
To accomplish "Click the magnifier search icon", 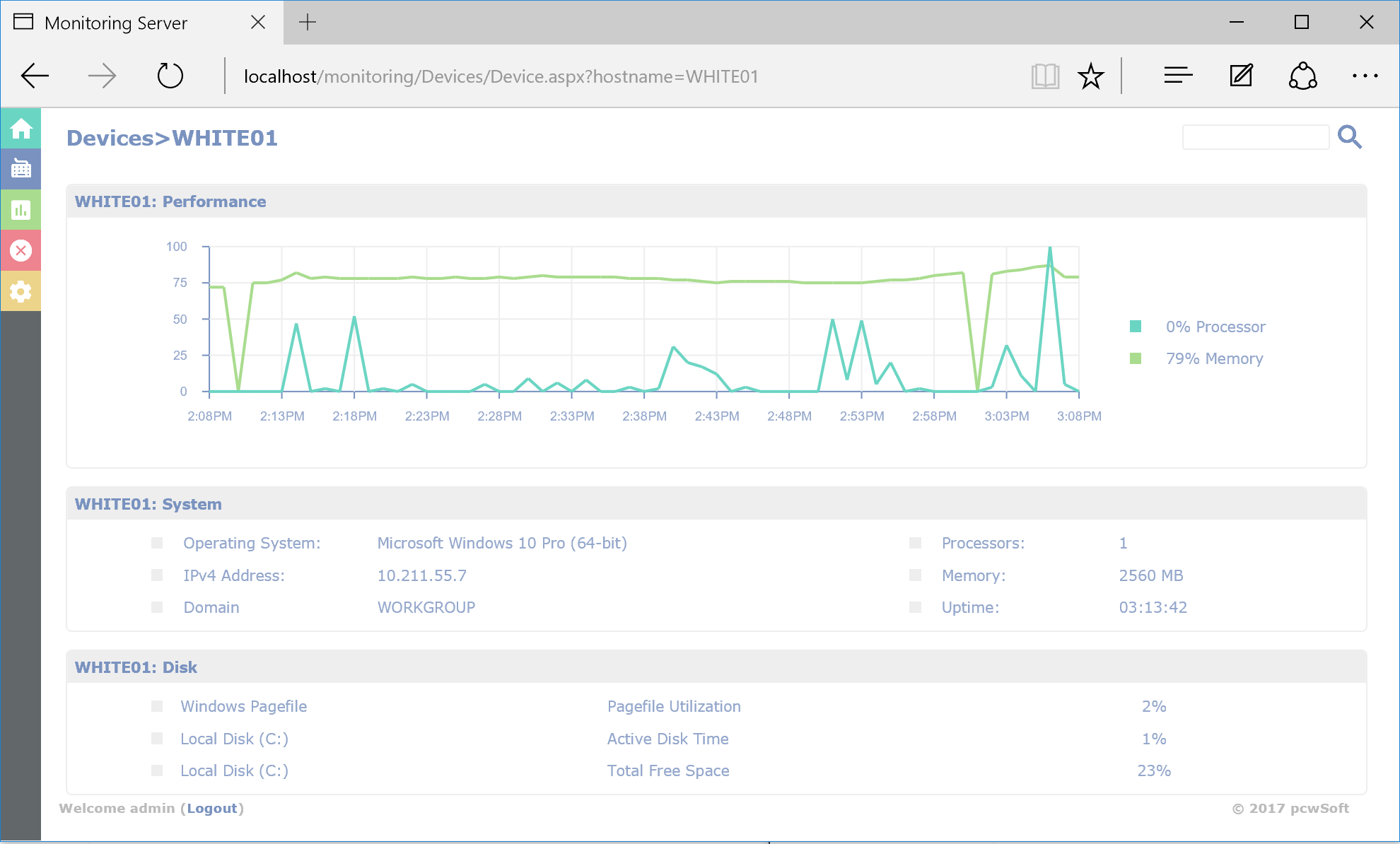I will [1349, 136].
